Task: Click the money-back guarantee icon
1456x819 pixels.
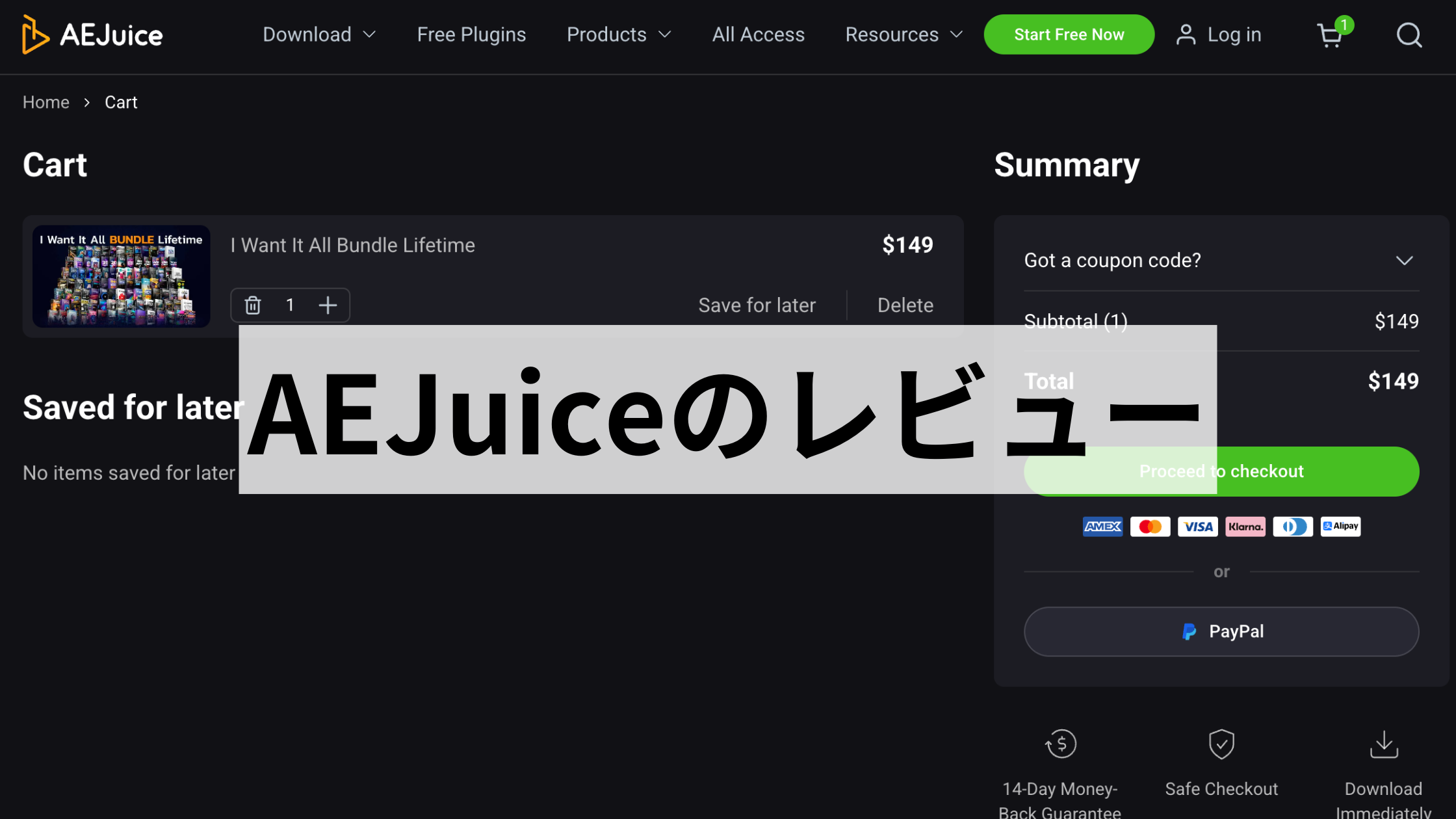Action: (1060, 744)
